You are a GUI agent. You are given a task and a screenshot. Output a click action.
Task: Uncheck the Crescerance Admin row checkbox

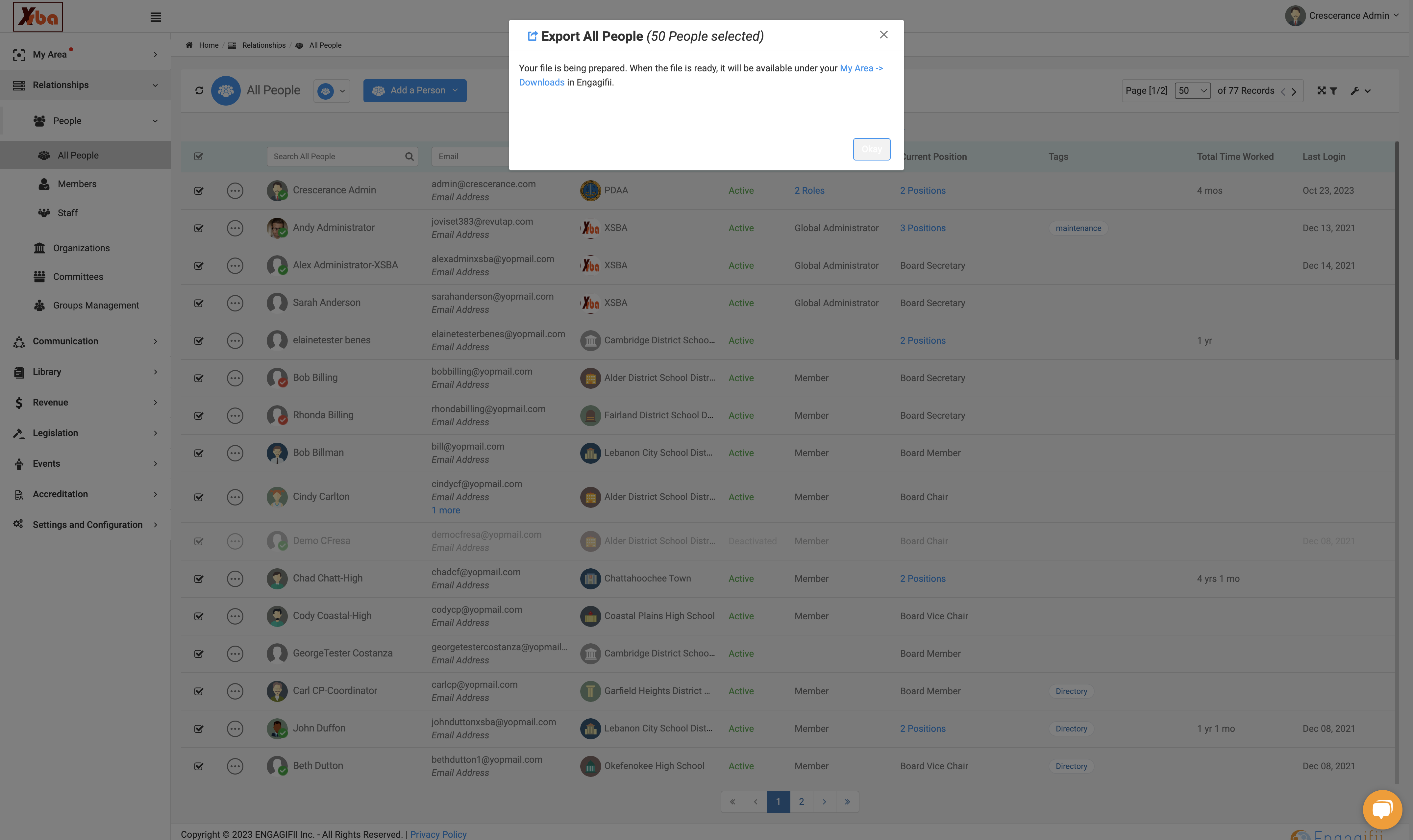[199, 191]
